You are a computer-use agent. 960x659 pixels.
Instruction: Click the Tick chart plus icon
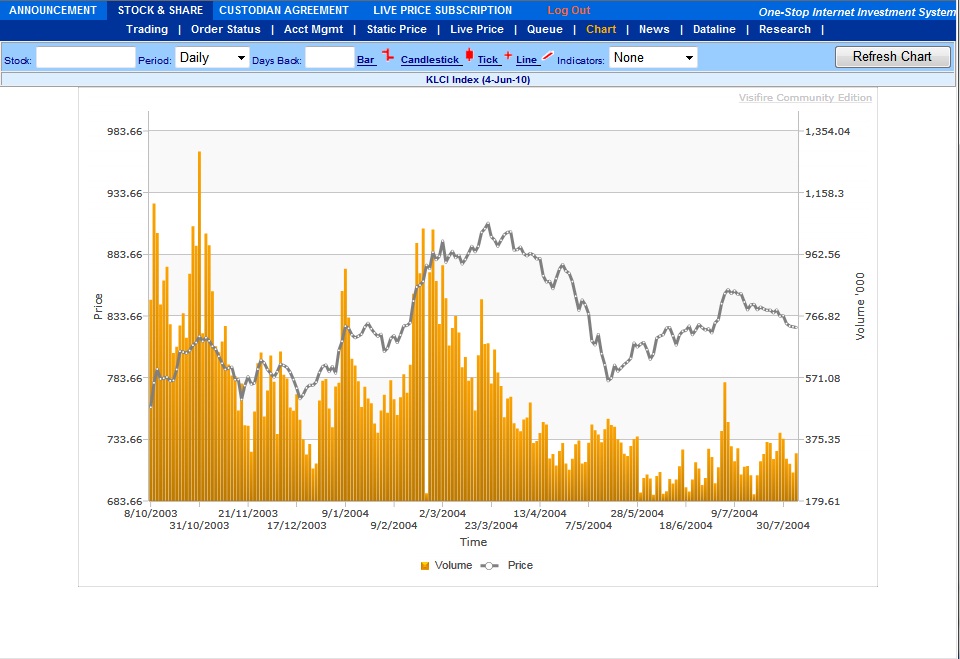click(508, 55)
